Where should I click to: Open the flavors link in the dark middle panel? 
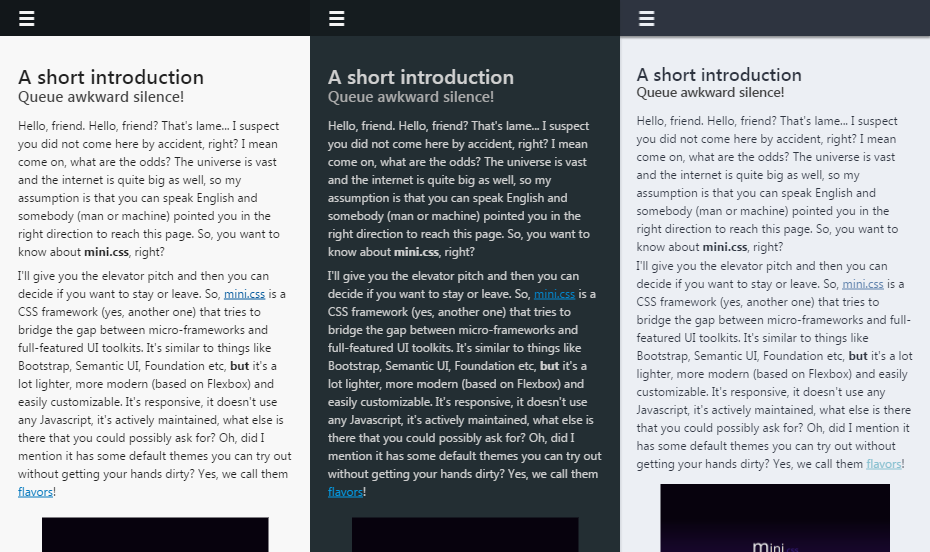click(345, 492)
